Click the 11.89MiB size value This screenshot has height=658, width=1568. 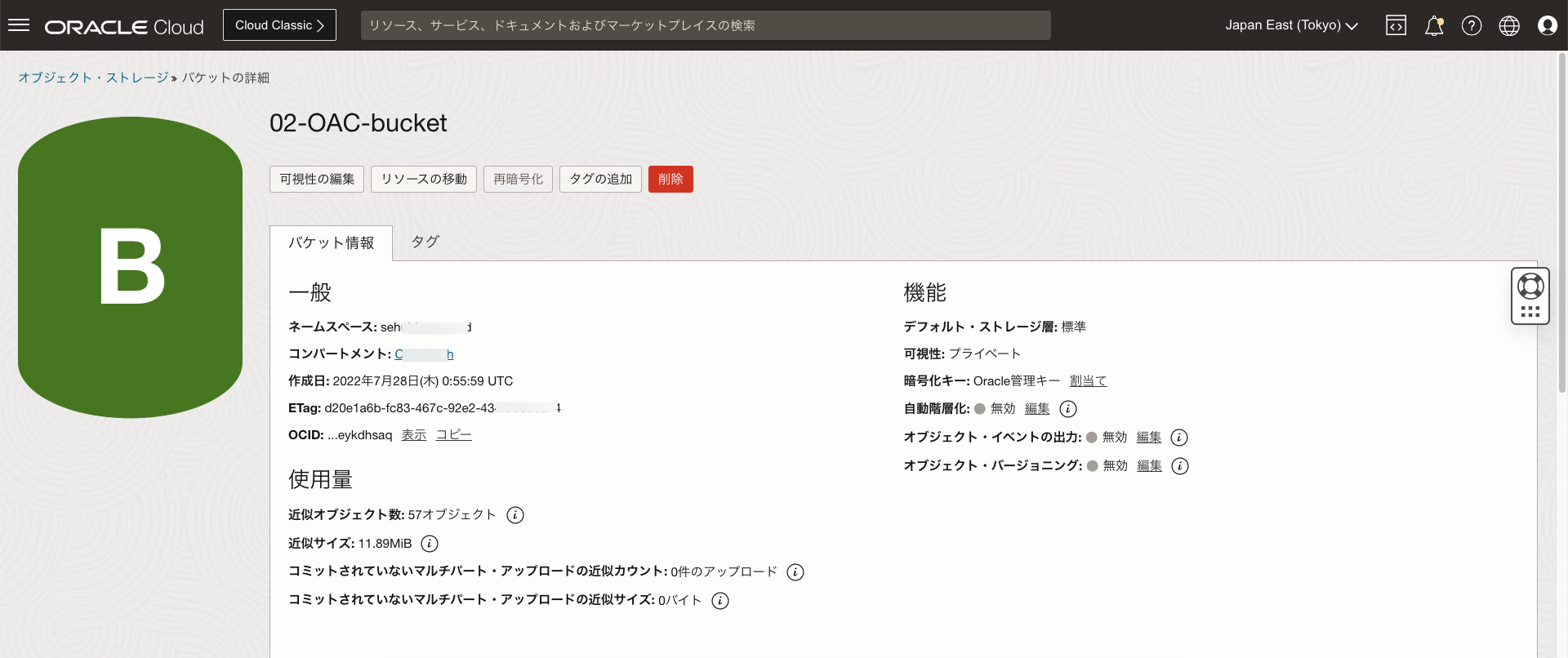(385, 544)
